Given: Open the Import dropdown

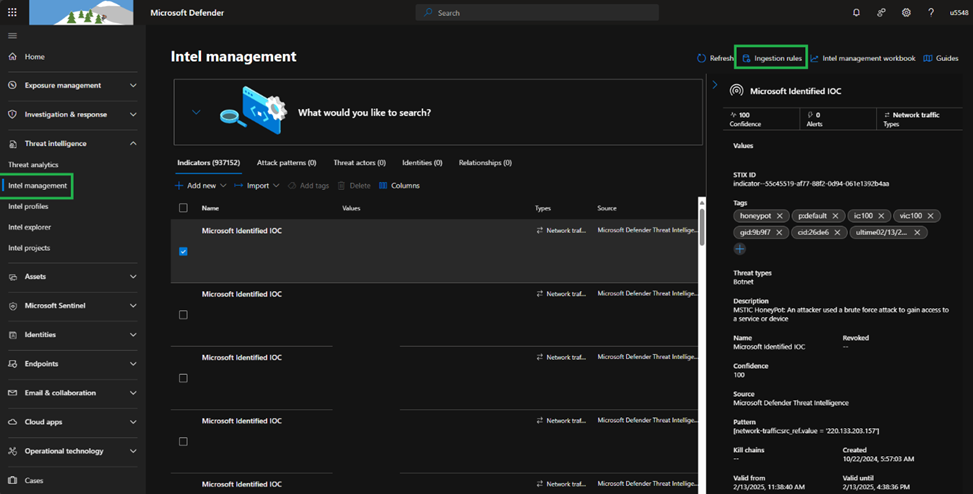Looking at the screenshot, I should pyautogui.click(x=256, y=186).
